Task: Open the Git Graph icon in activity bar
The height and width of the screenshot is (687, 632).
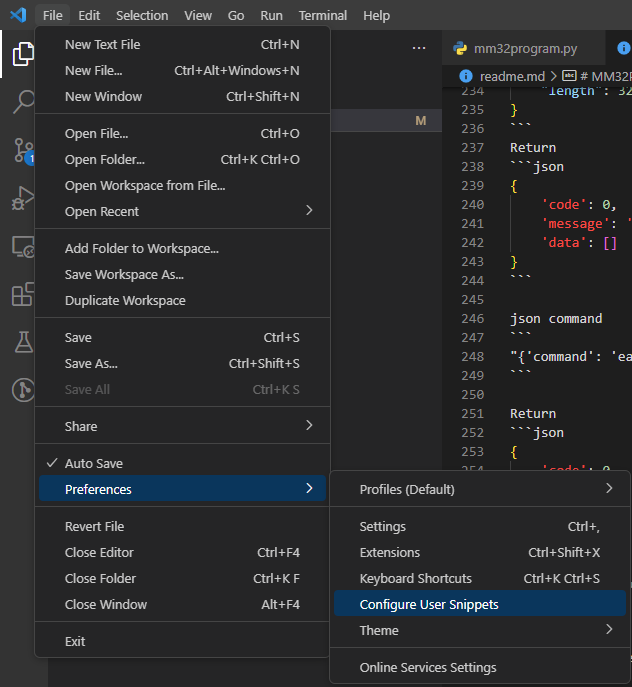Action: point(23,390)
